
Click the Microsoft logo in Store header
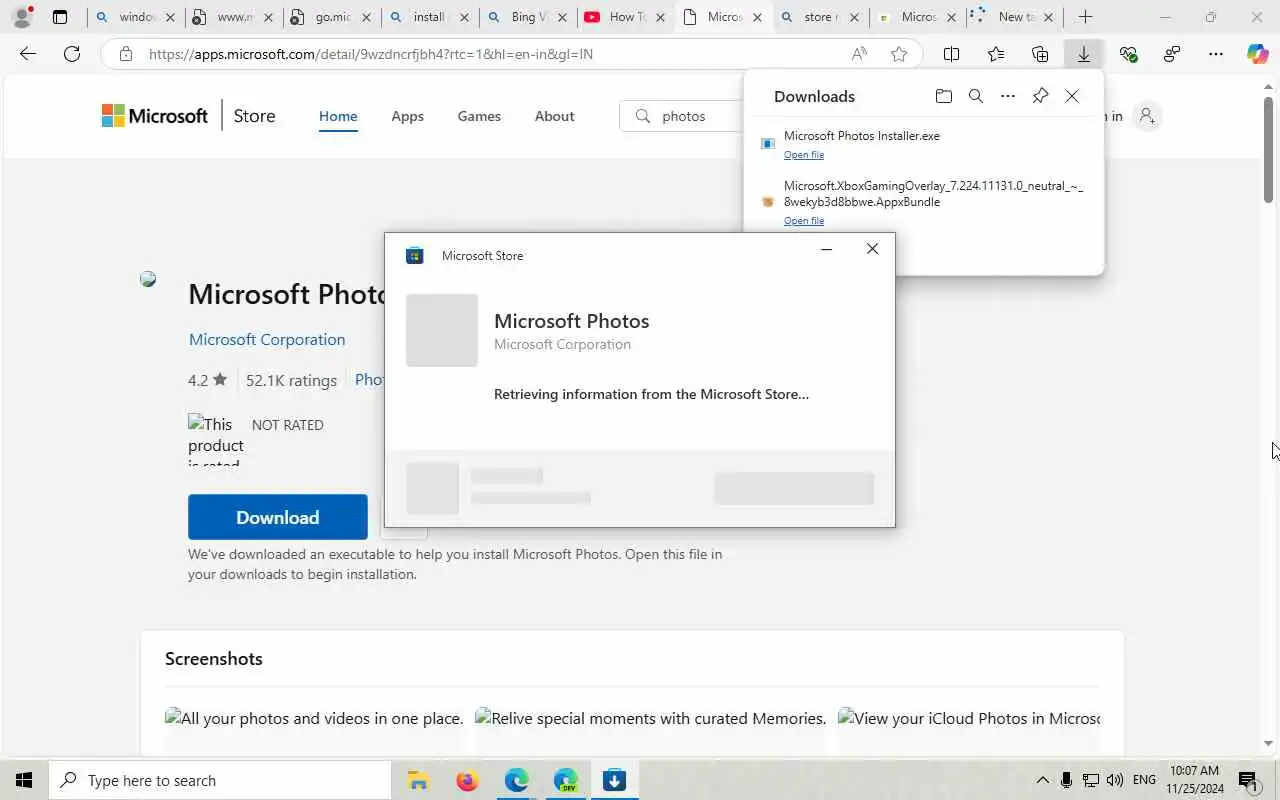click(155, 116)
